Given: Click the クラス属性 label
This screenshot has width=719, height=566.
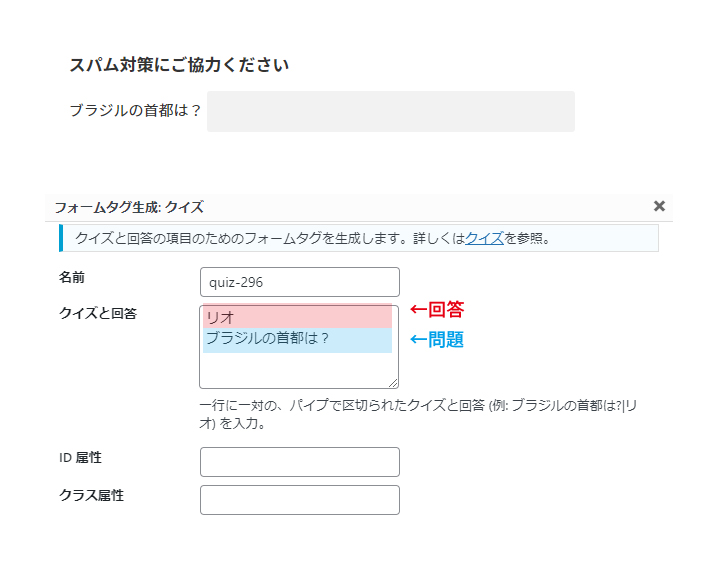Looking at the screenshot, I should tap(91, 495).
